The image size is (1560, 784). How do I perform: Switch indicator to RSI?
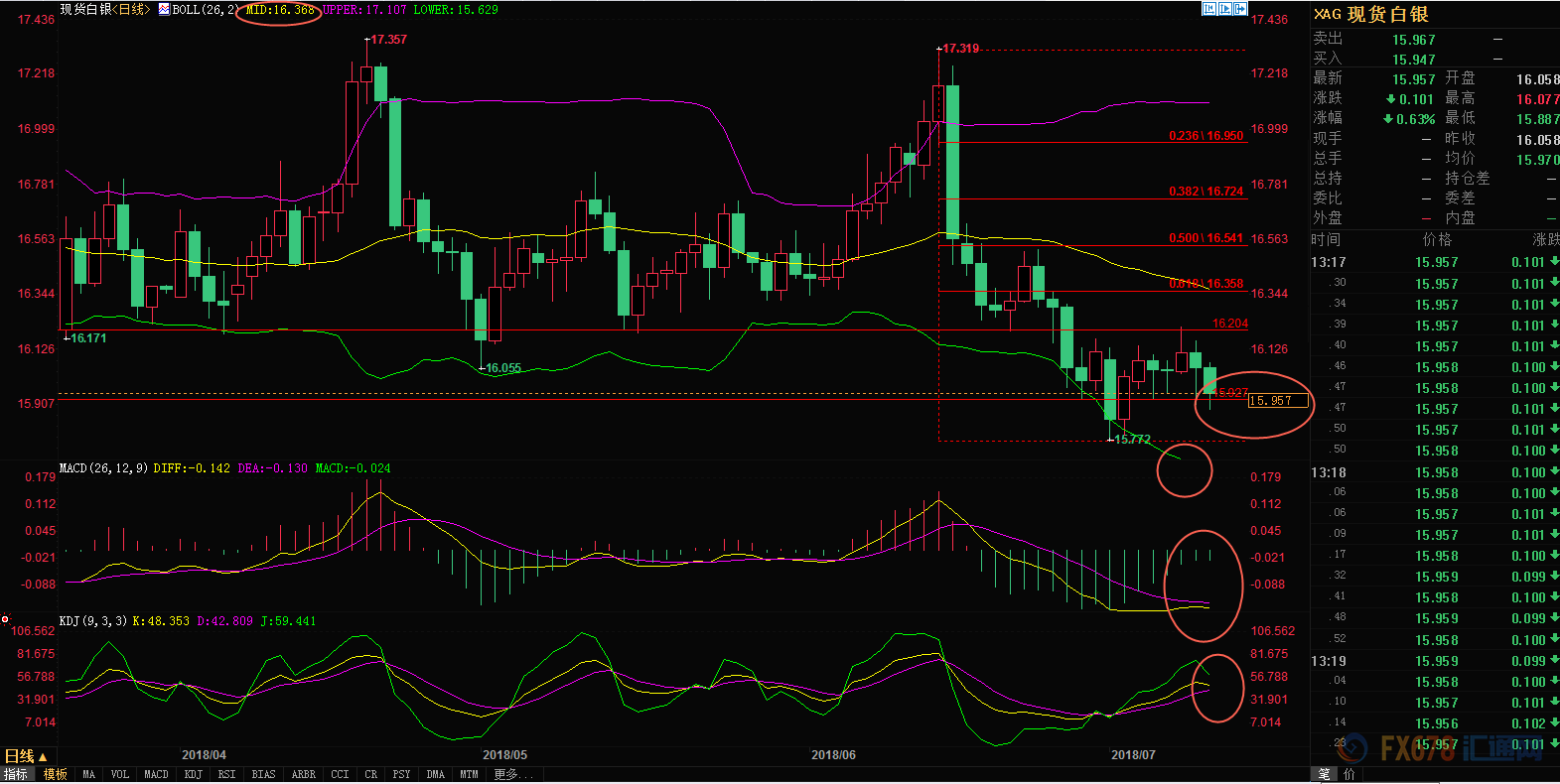pyautogui.click(x=226, y=774)
